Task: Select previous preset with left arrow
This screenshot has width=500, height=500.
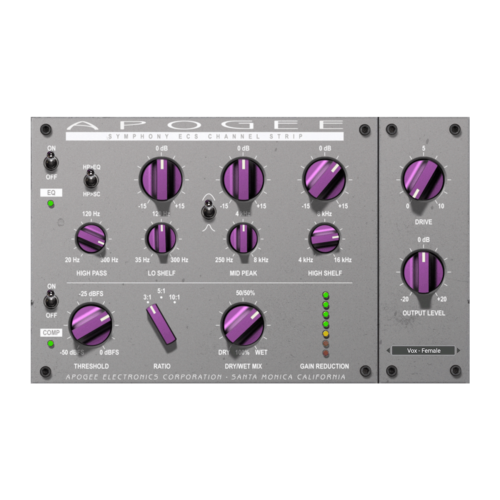Action: 388,351
